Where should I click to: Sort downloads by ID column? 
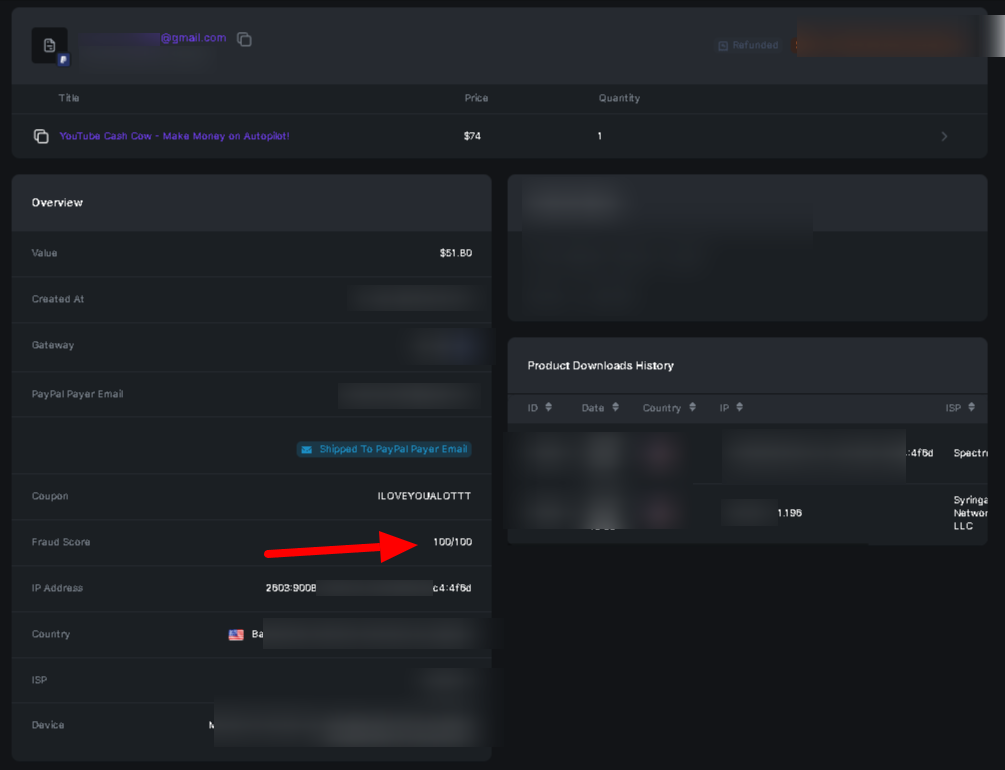(x=548, y=407)
